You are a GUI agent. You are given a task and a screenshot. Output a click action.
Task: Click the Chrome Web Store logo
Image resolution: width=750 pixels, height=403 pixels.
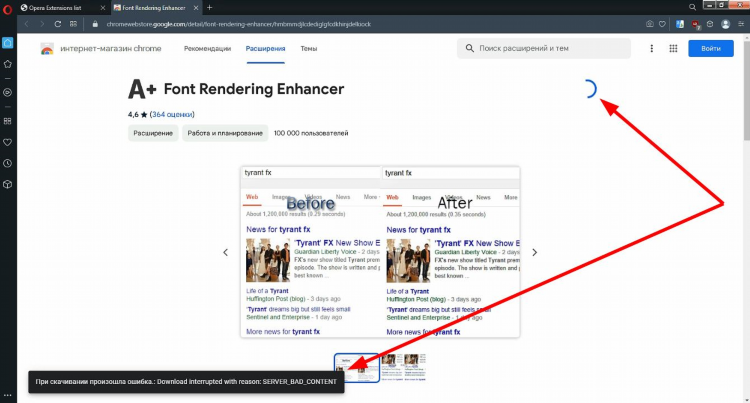pyautogui.click(x=47, y=49)
